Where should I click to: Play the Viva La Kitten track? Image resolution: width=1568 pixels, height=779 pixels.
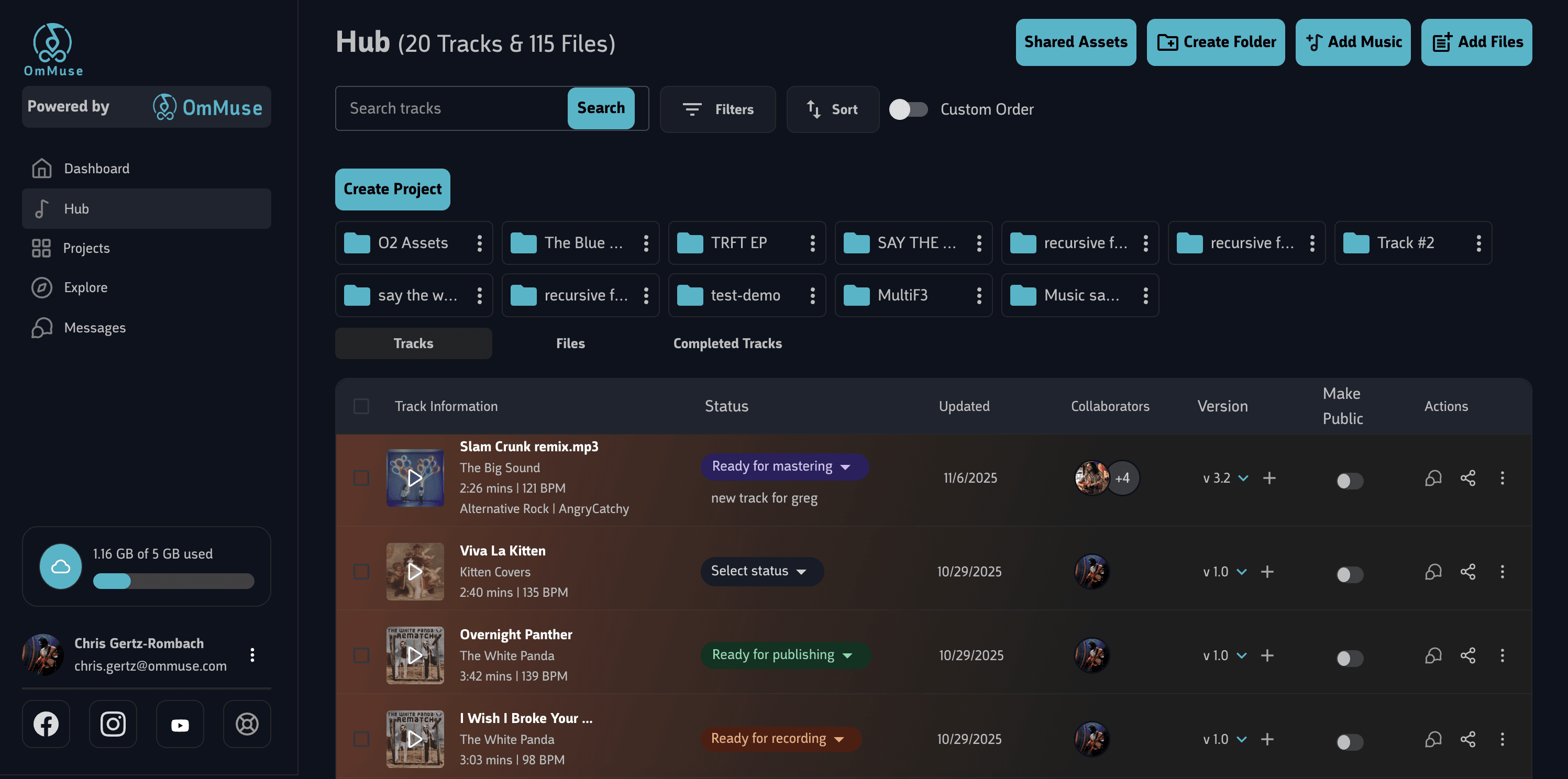(x=415, y=572)
